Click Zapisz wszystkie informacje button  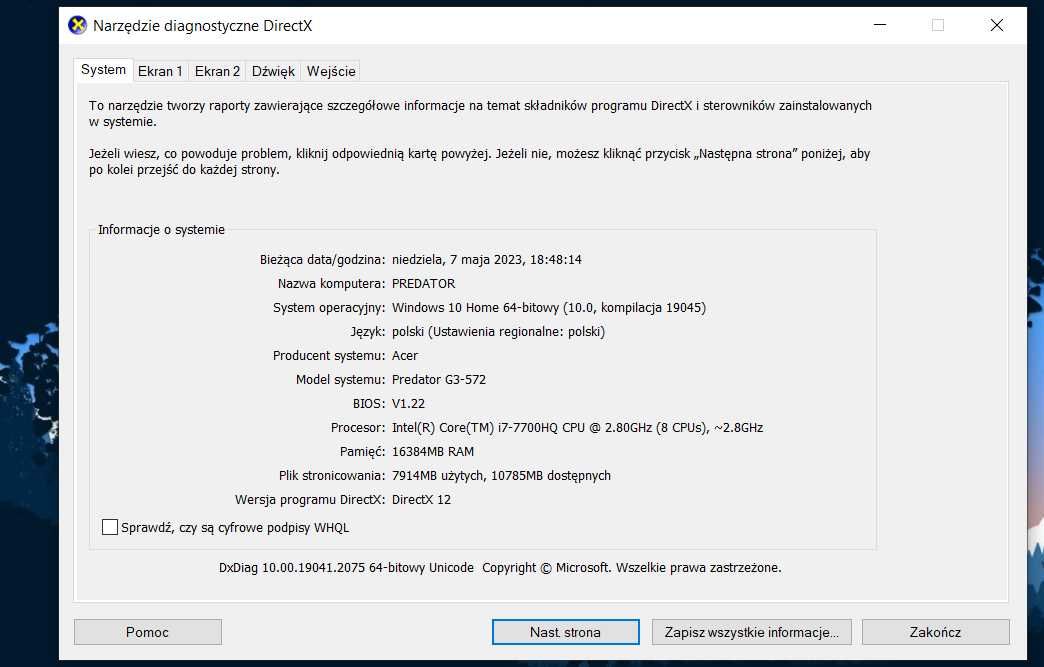coord(752,632)
